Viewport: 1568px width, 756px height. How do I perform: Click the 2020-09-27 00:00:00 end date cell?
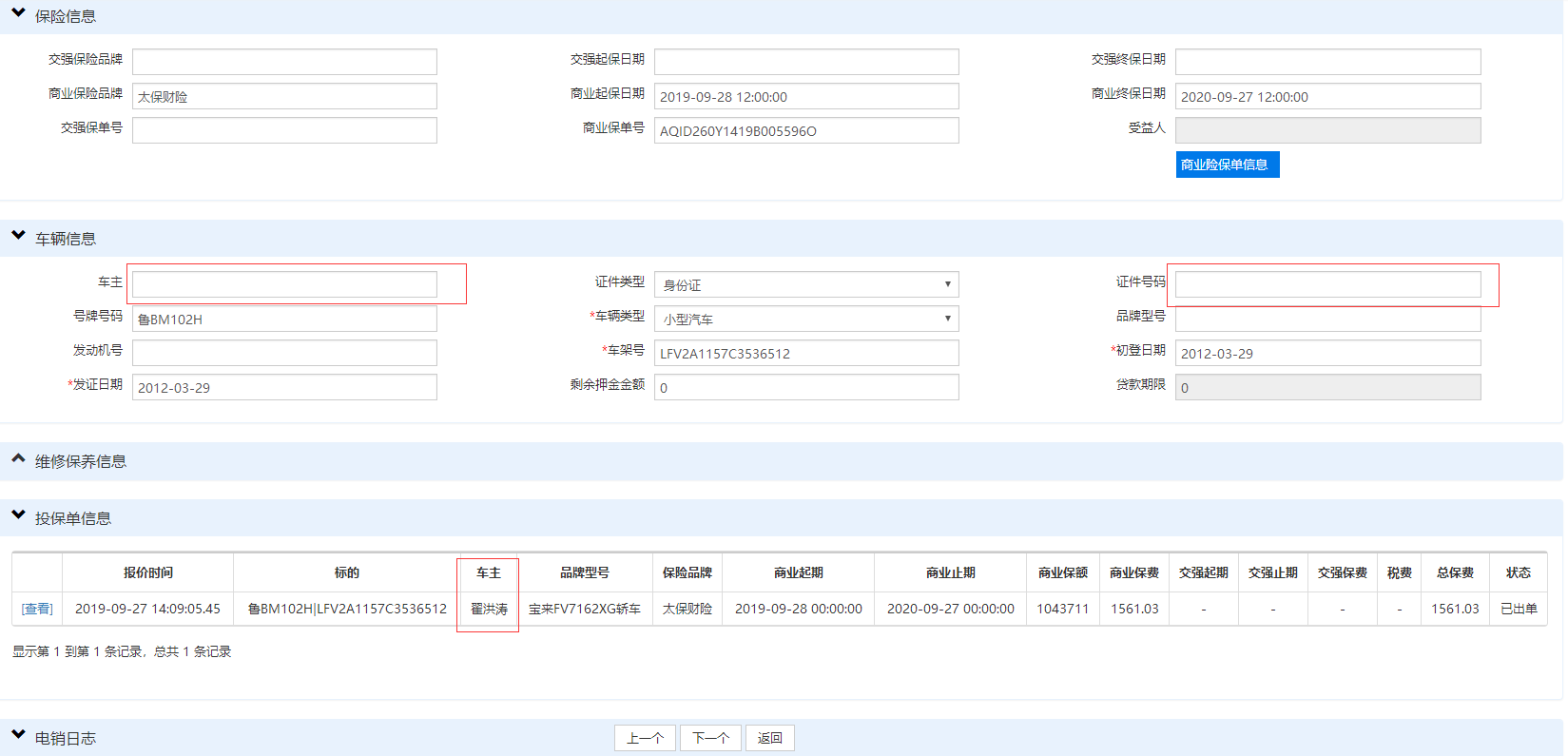[x=951, y=609]
